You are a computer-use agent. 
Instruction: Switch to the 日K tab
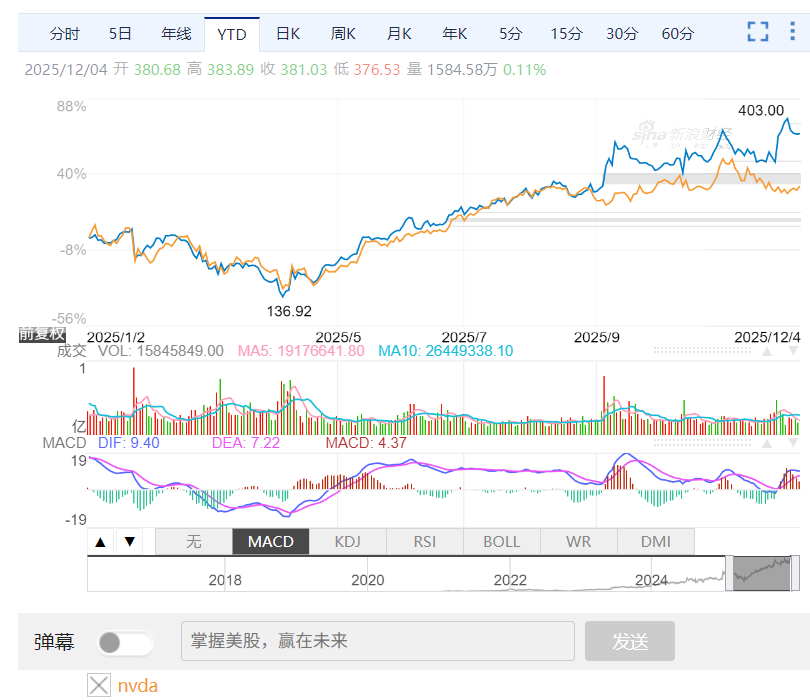(x=288, y=34)
